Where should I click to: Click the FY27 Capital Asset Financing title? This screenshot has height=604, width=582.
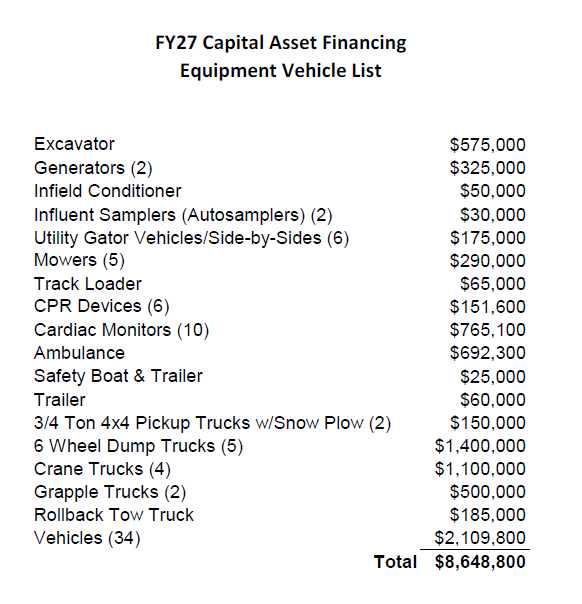pos(281,43)
